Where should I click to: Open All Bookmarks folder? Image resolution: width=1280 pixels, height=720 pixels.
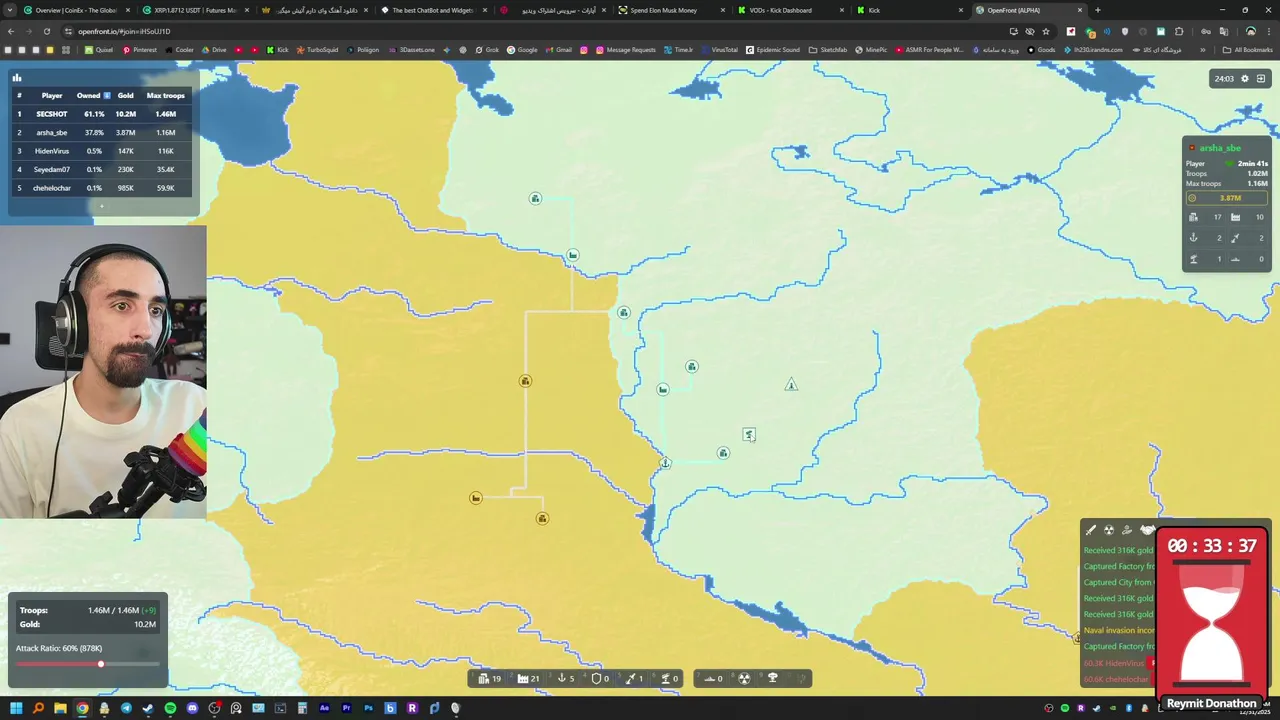(x=1248, y=49)
